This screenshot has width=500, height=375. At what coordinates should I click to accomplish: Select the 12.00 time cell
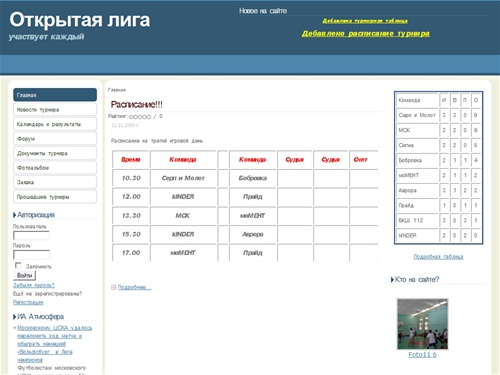tap(131, 197)
